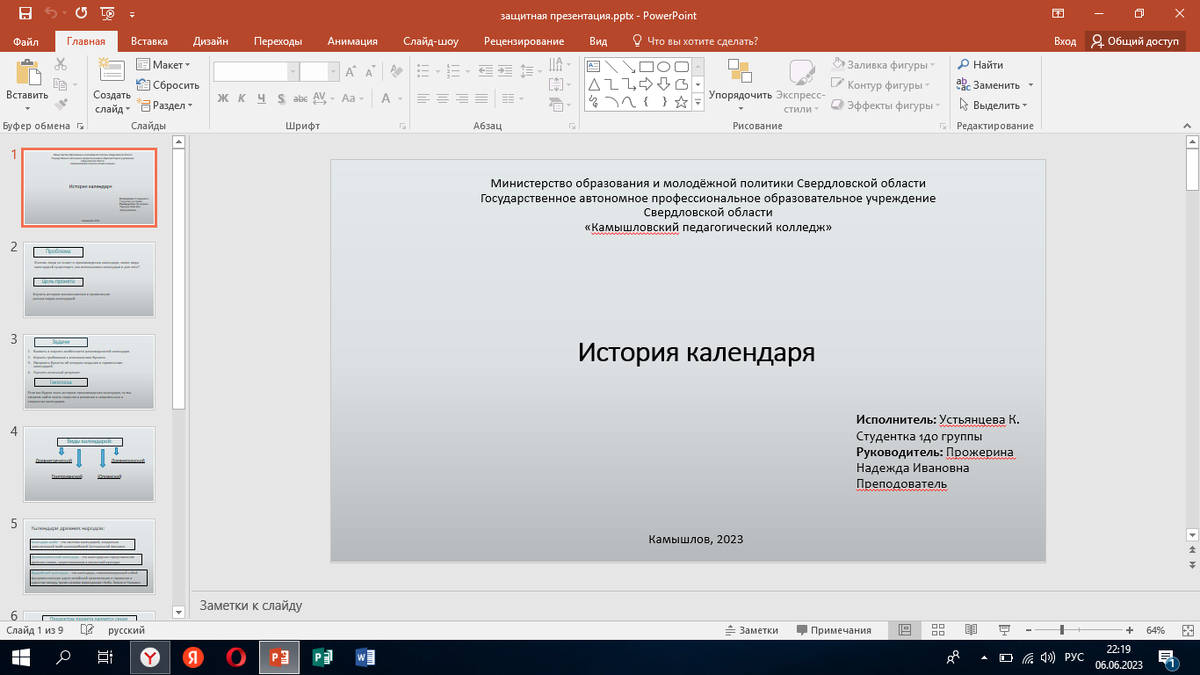Start slideshow from beginning via quick access icon
Viewport: 1200px width, 675px height.
point(107,15)
